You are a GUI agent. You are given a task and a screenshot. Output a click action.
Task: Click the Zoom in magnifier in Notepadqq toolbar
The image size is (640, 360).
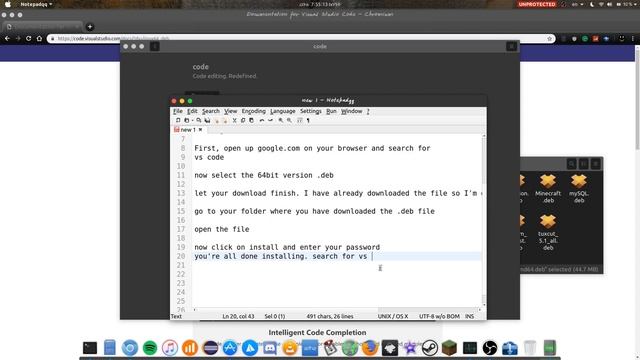tap(281, 120)
